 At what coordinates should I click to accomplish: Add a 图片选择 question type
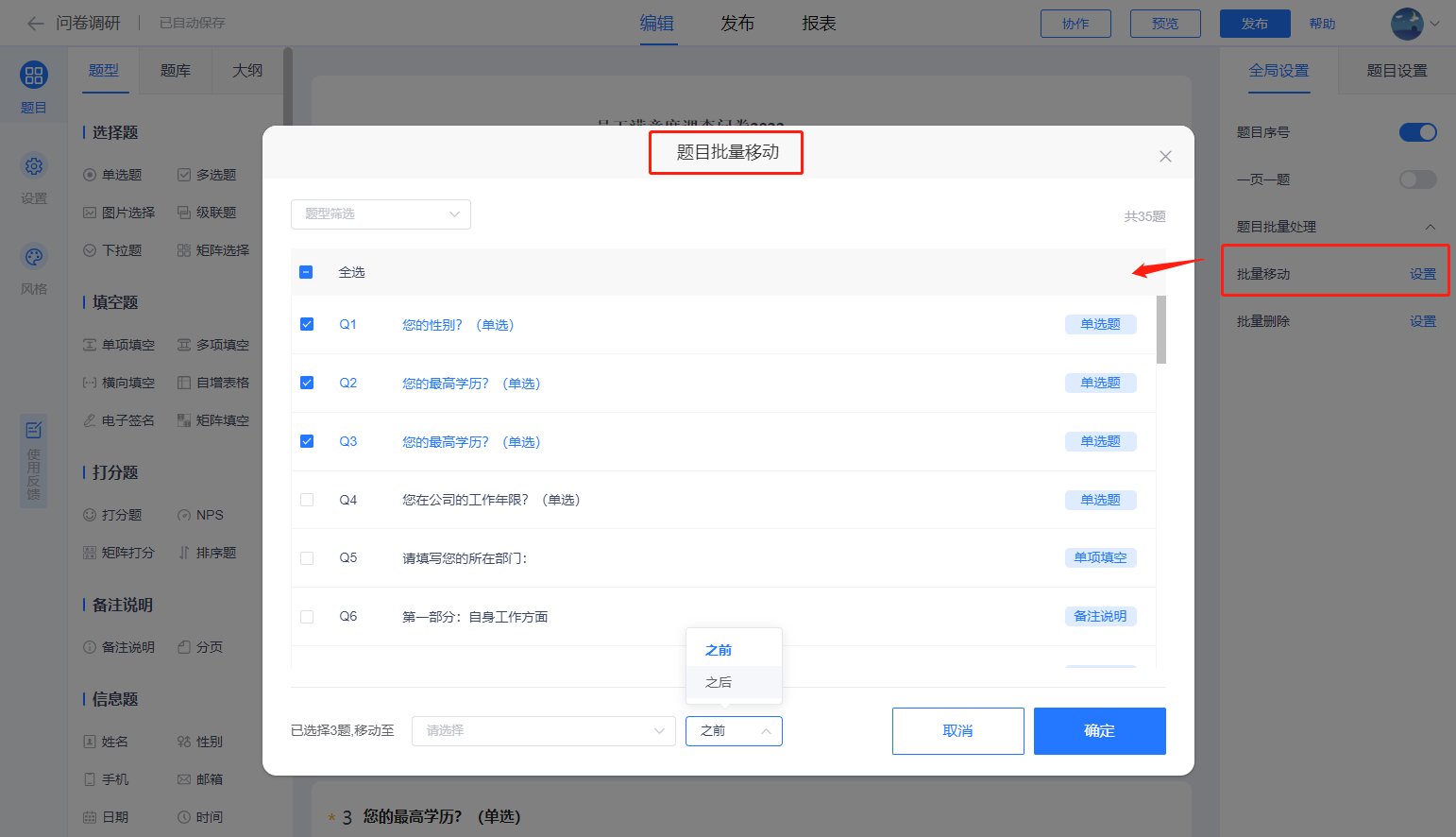pyautogui.click(x=119, y=213)
